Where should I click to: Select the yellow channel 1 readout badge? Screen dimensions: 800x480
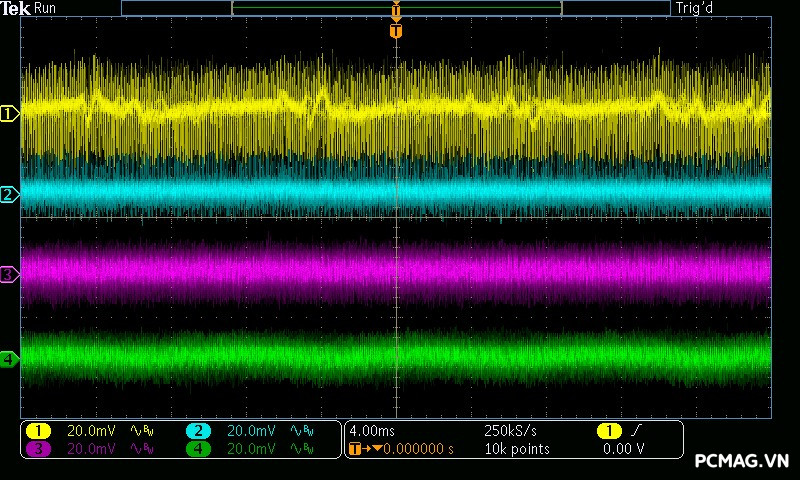[x=38, y=431]
